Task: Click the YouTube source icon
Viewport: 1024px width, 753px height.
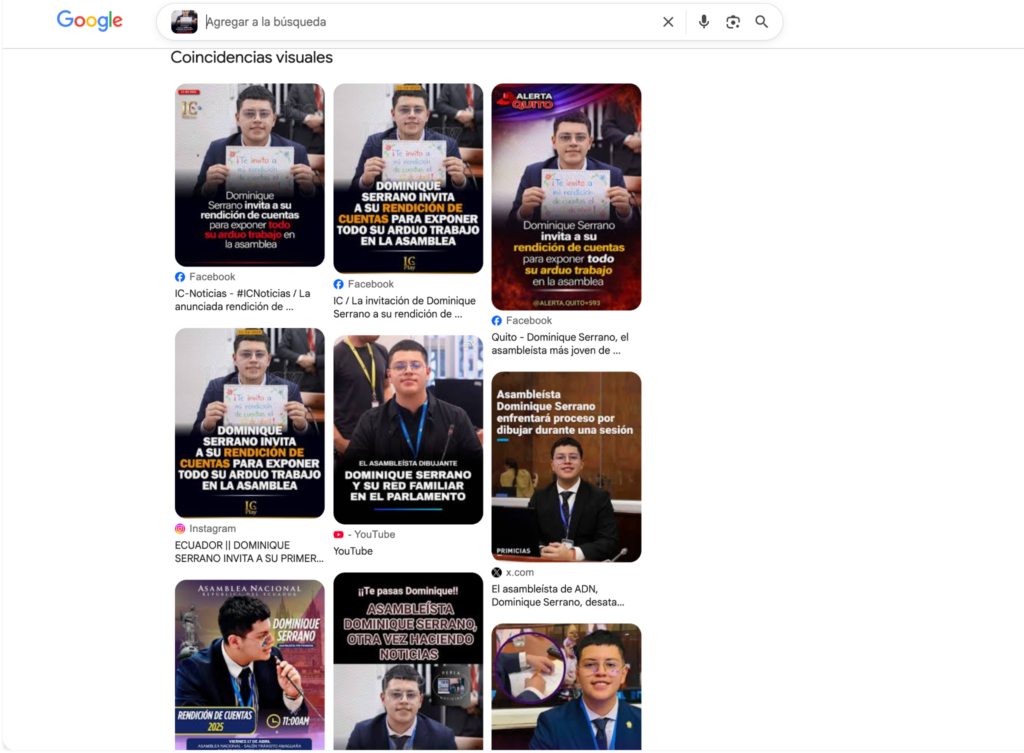Action: click(x=339, y=535)
